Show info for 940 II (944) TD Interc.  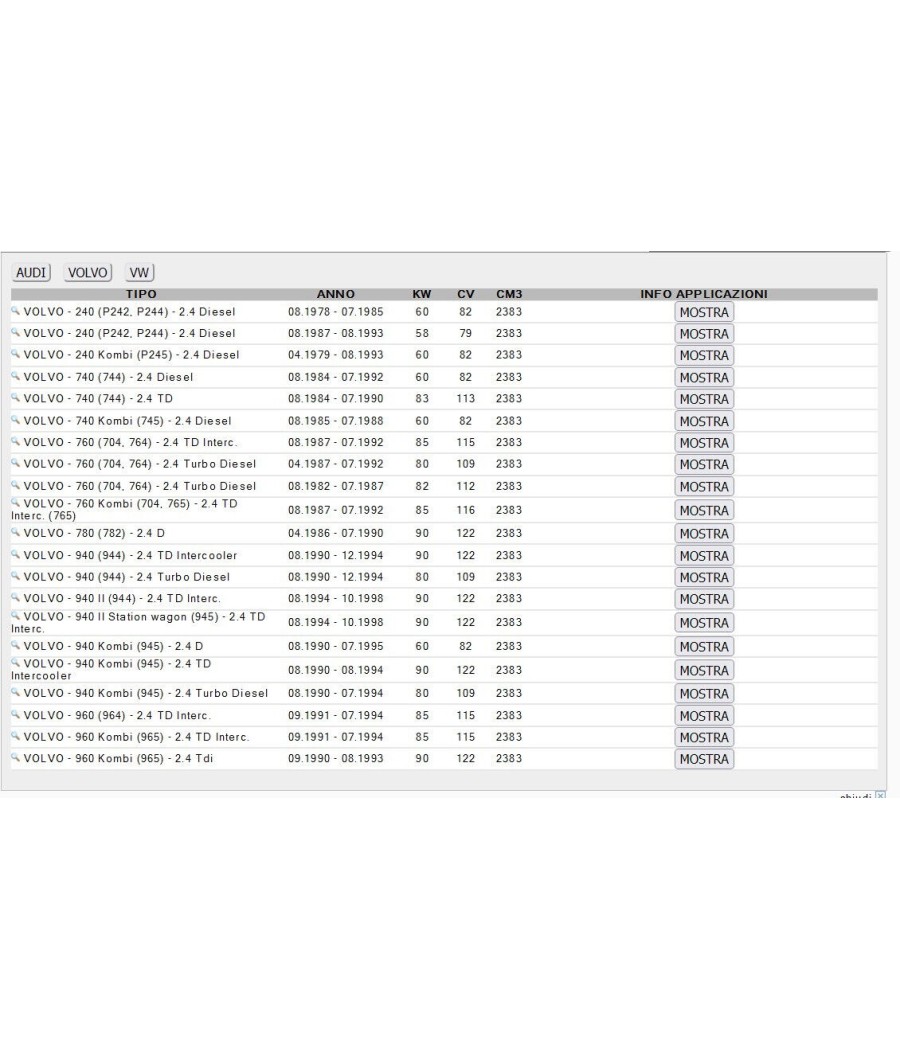(704, 599)
